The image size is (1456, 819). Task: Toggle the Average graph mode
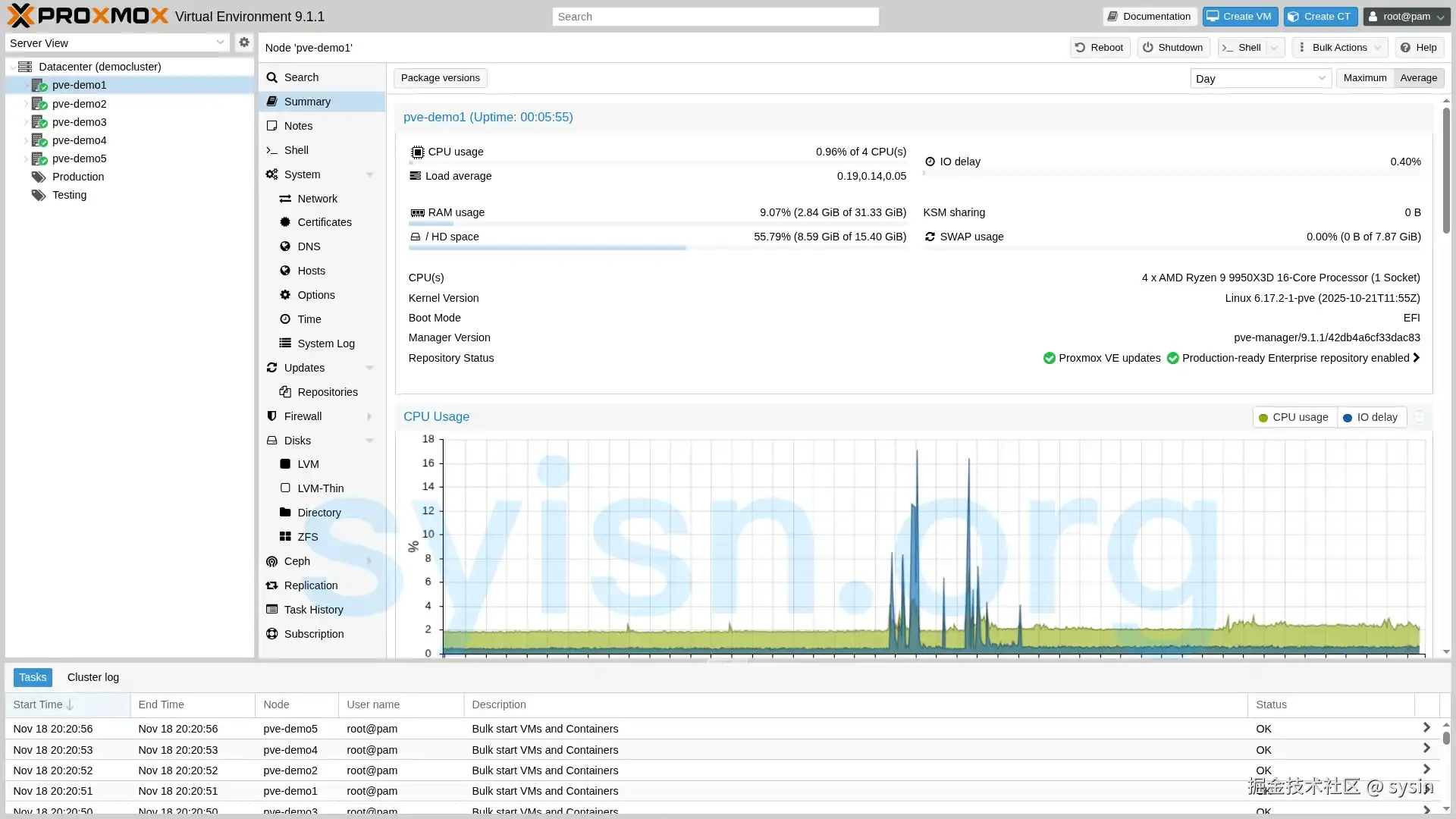click(x=1417, y=77)
